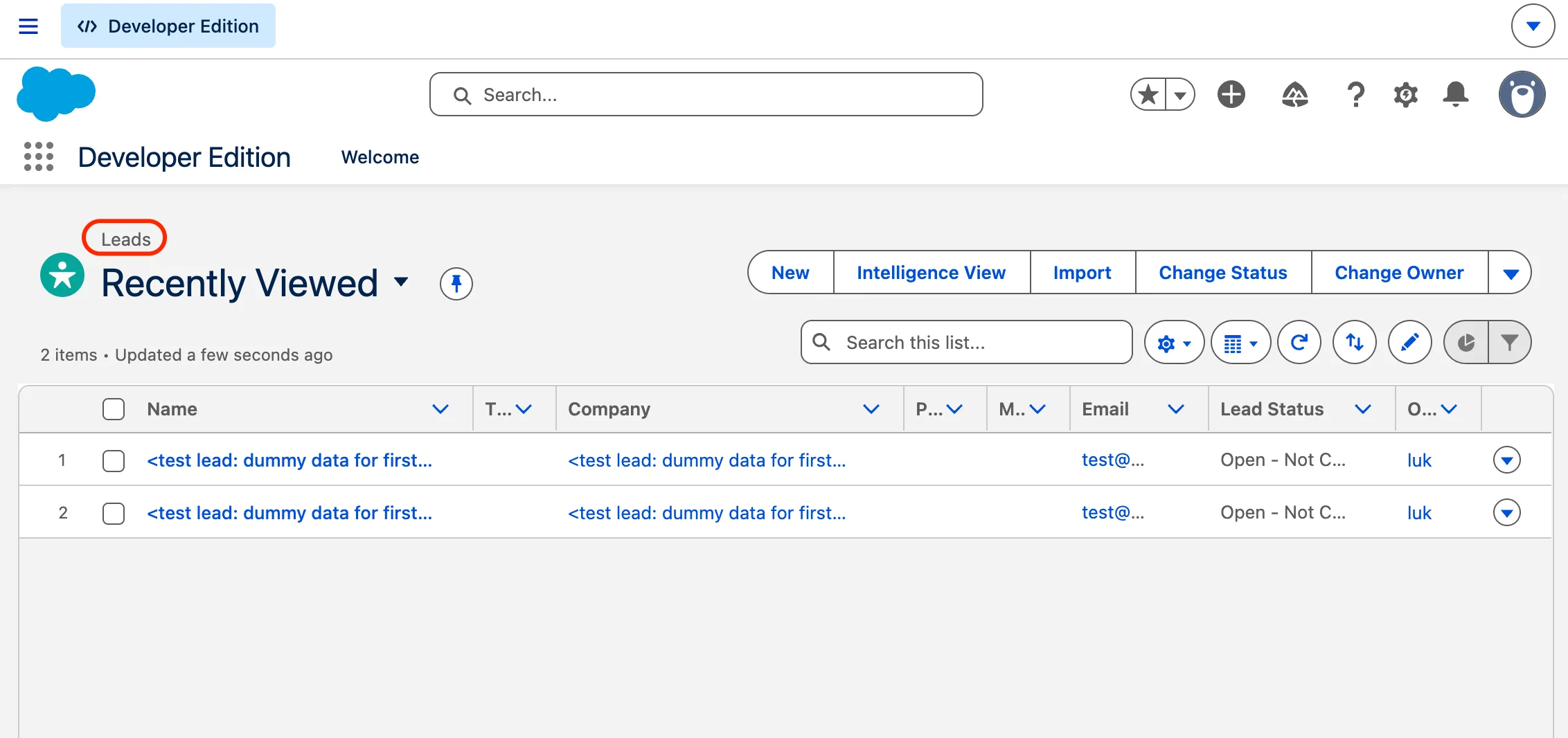Click the Leads object icon
1568x738 pixels.
click(x=62, y=275)
